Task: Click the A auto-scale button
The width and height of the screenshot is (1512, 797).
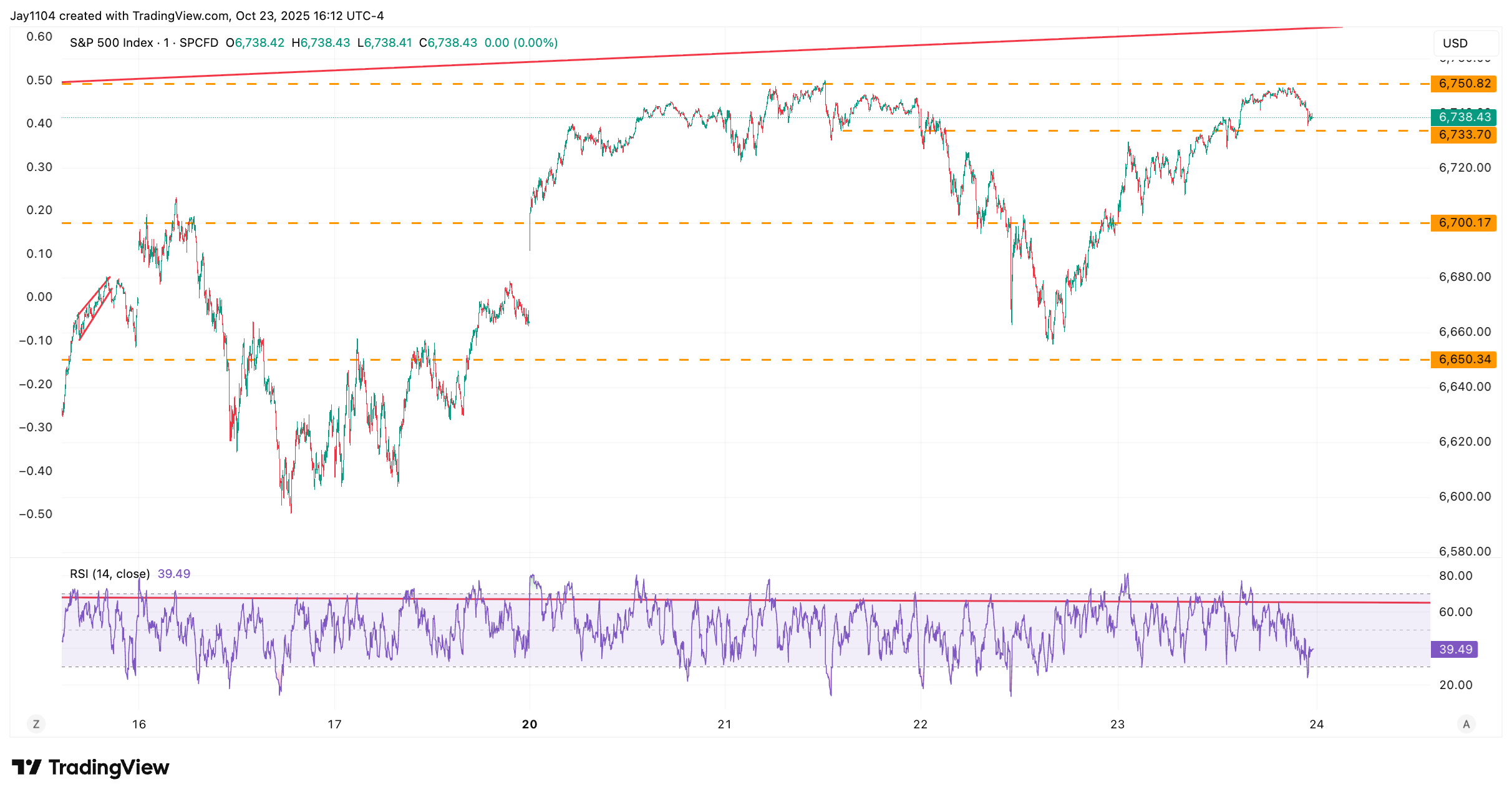Action: click(1466, 724)
